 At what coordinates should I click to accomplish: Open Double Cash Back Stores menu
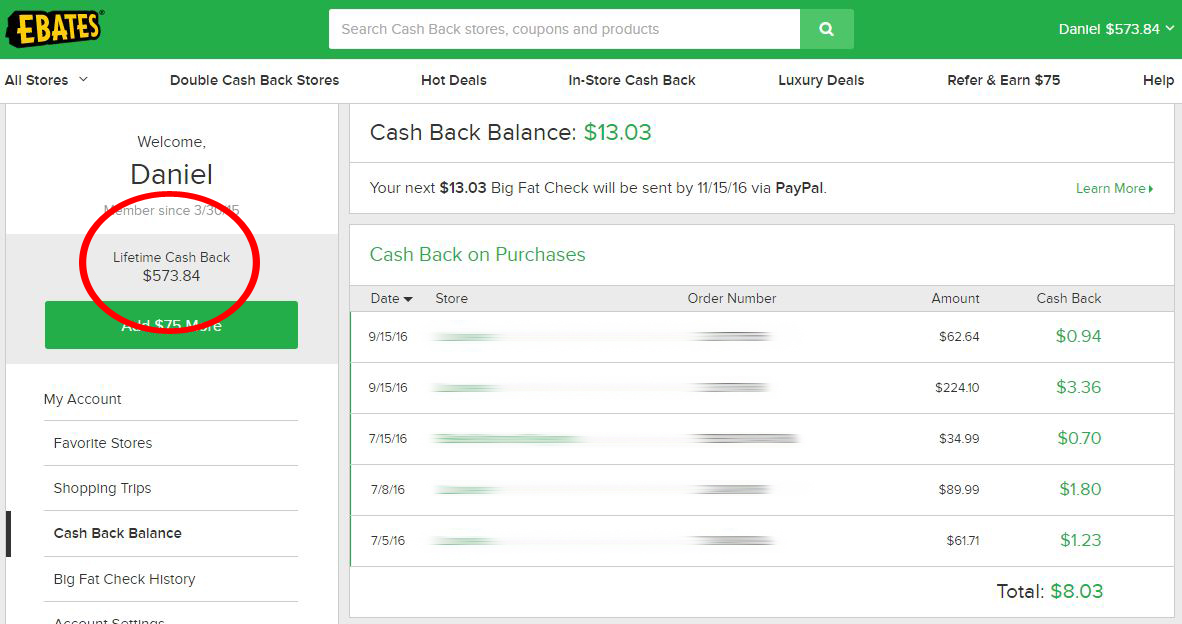254,80
